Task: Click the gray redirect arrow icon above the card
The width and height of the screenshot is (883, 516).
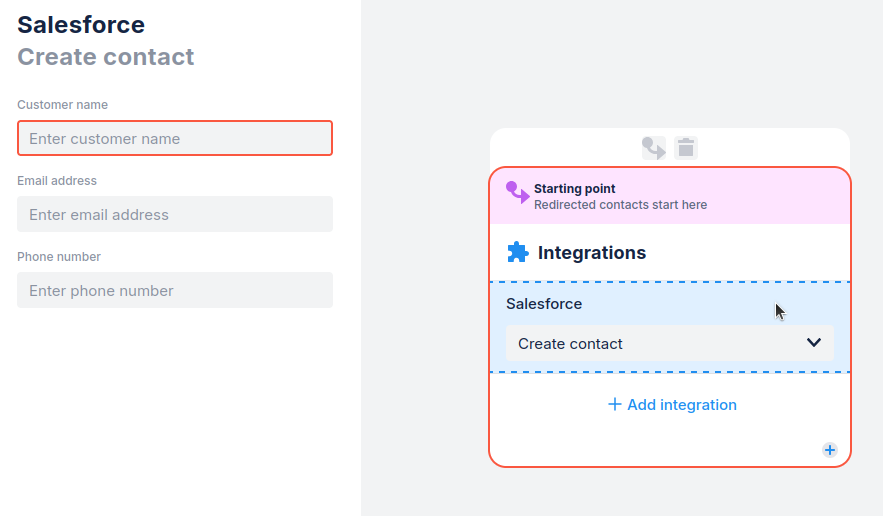Action: coord(654,148)
